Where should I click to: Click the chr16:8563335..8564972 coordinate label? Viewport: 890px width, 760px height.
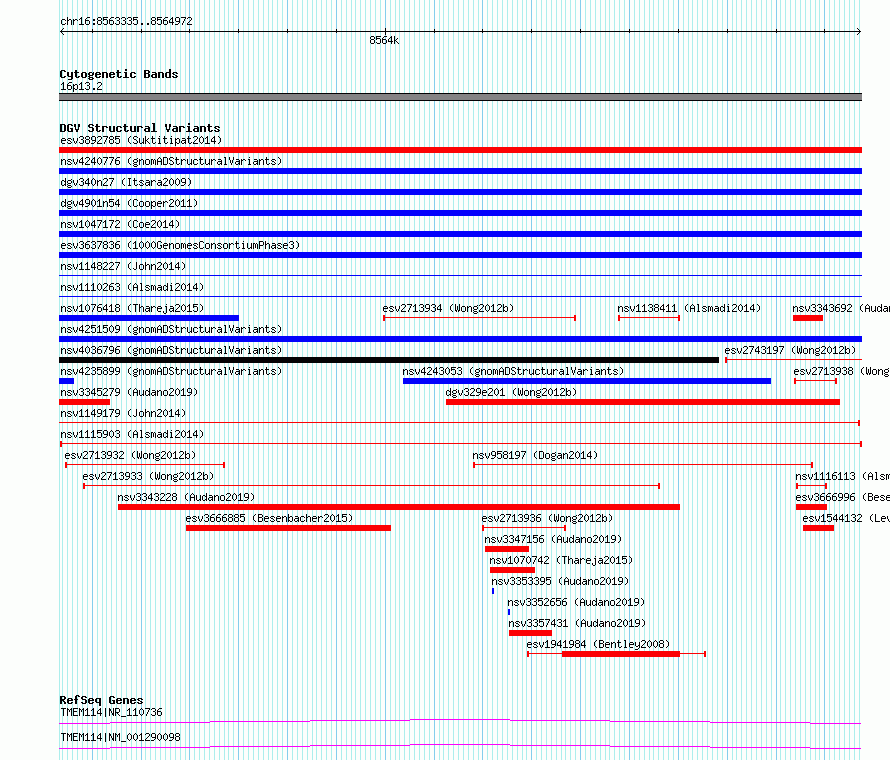click(127, 21)
